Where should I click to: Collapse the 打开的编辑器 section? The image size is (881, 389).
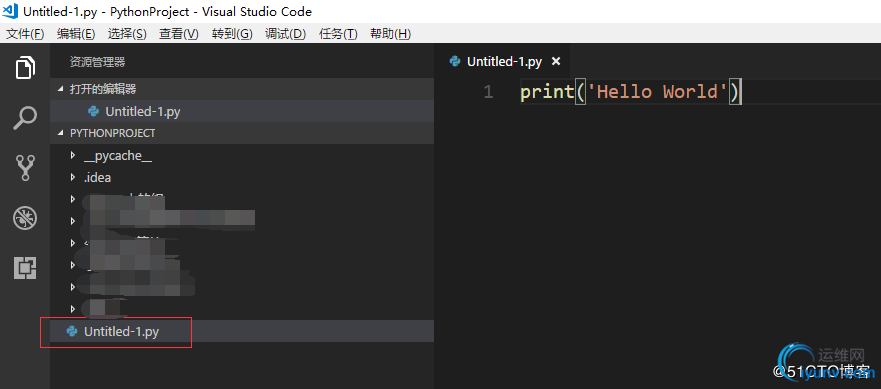[x=61, y=89]
